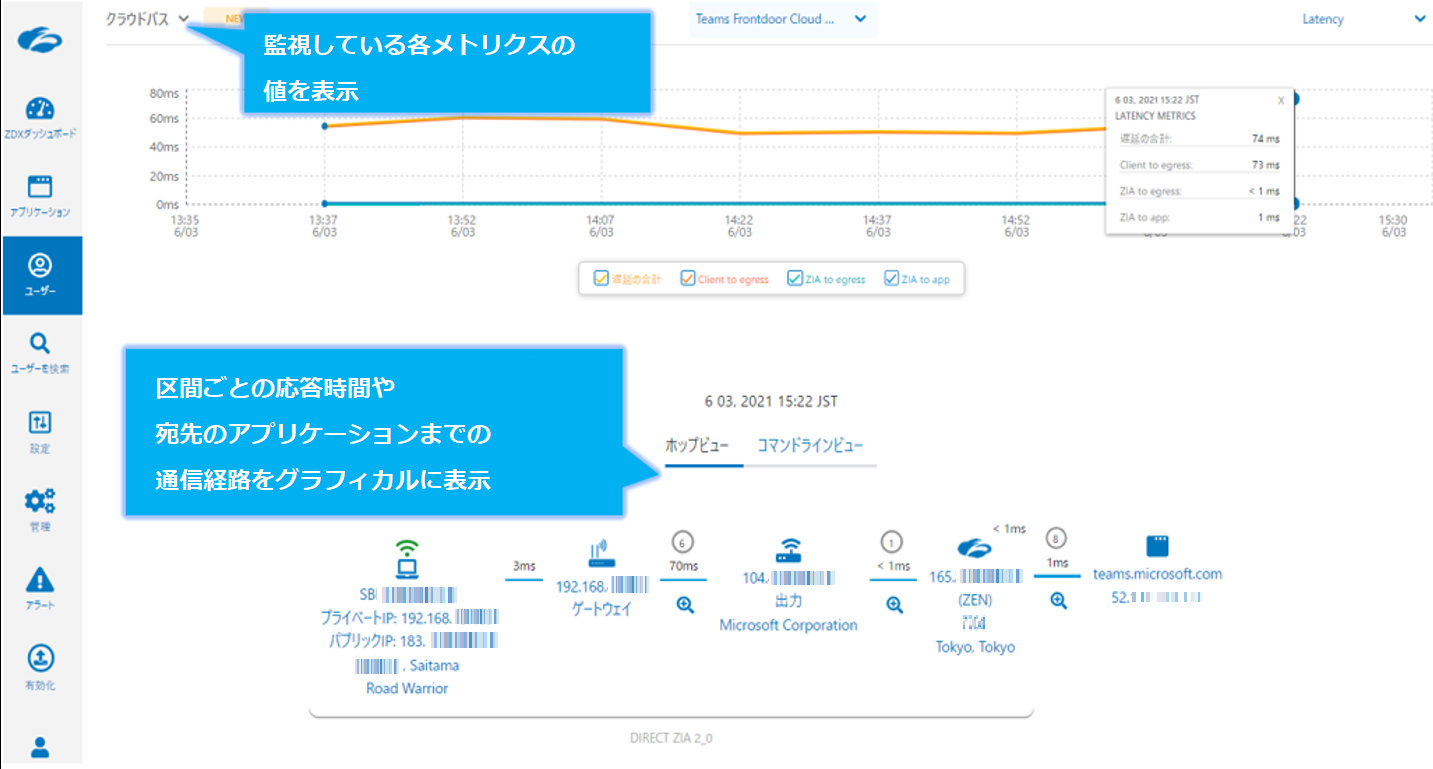The width and height of the screenshot is (1433, 769).
Task: Click the 出力 egress node icon
Action: (790, 552)
